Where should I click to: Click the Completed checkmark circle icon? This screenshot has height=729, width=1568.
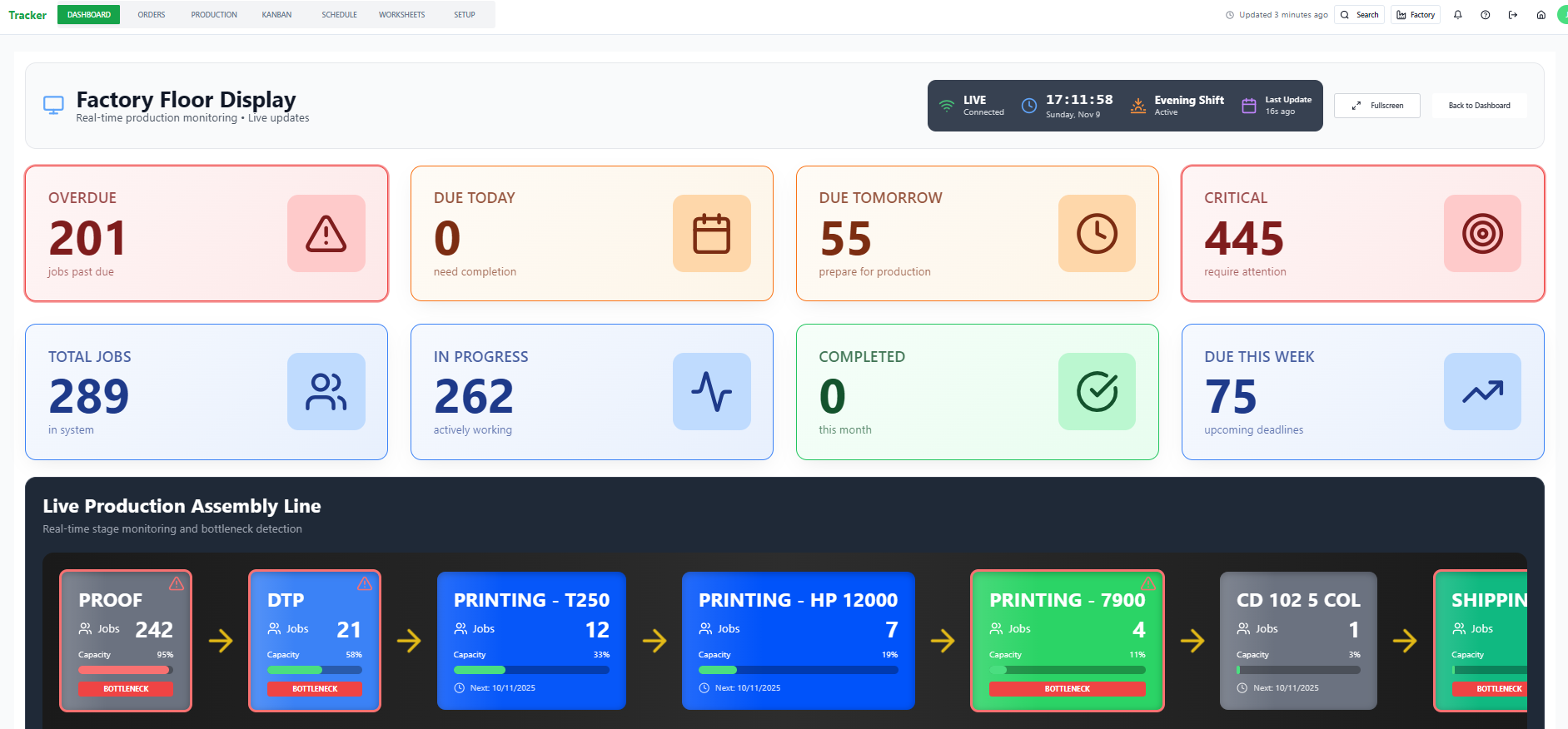(x=1097, y=392)
